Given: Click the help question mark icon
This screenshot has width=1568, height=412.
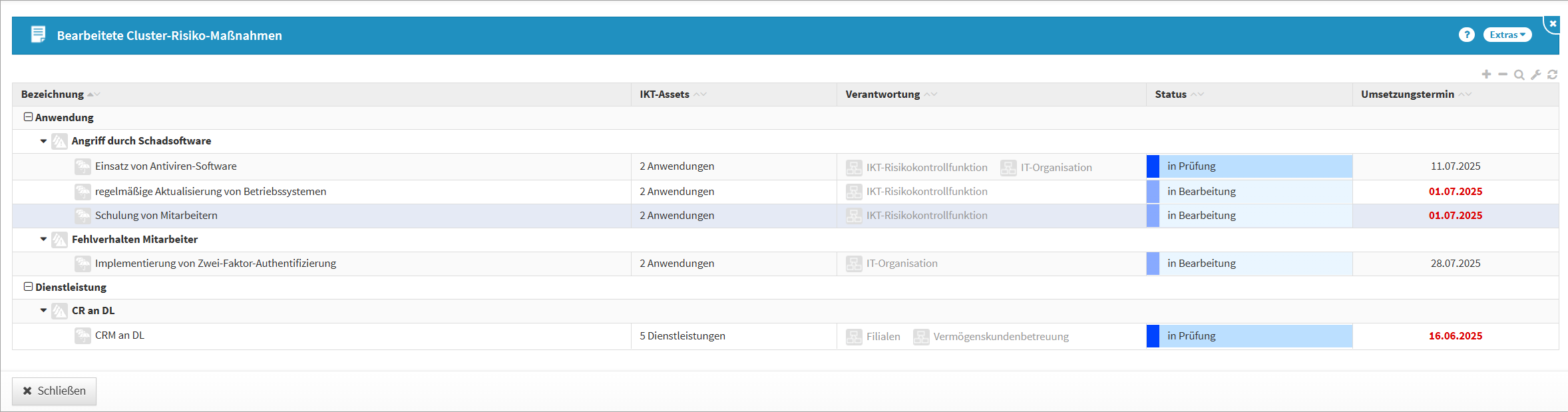Looking at the screenshot, I should click(1466, 35).
